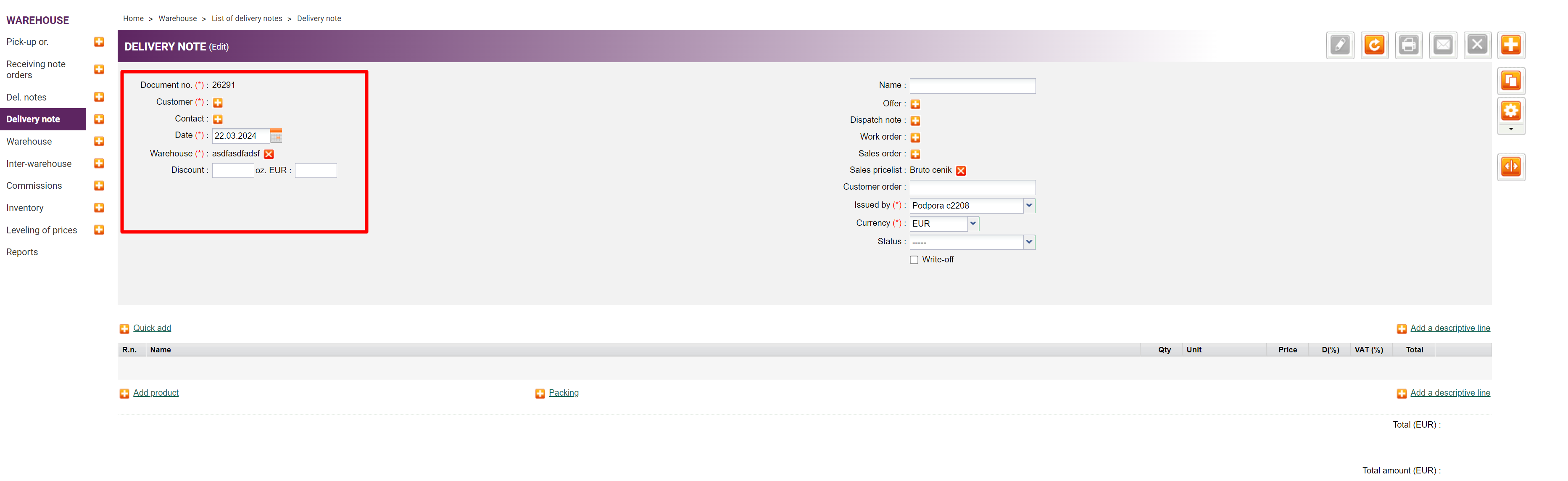The width and height of the screenshot is (1568, 481).
Task: Click the orange copy document icon
Action: 1510,81
